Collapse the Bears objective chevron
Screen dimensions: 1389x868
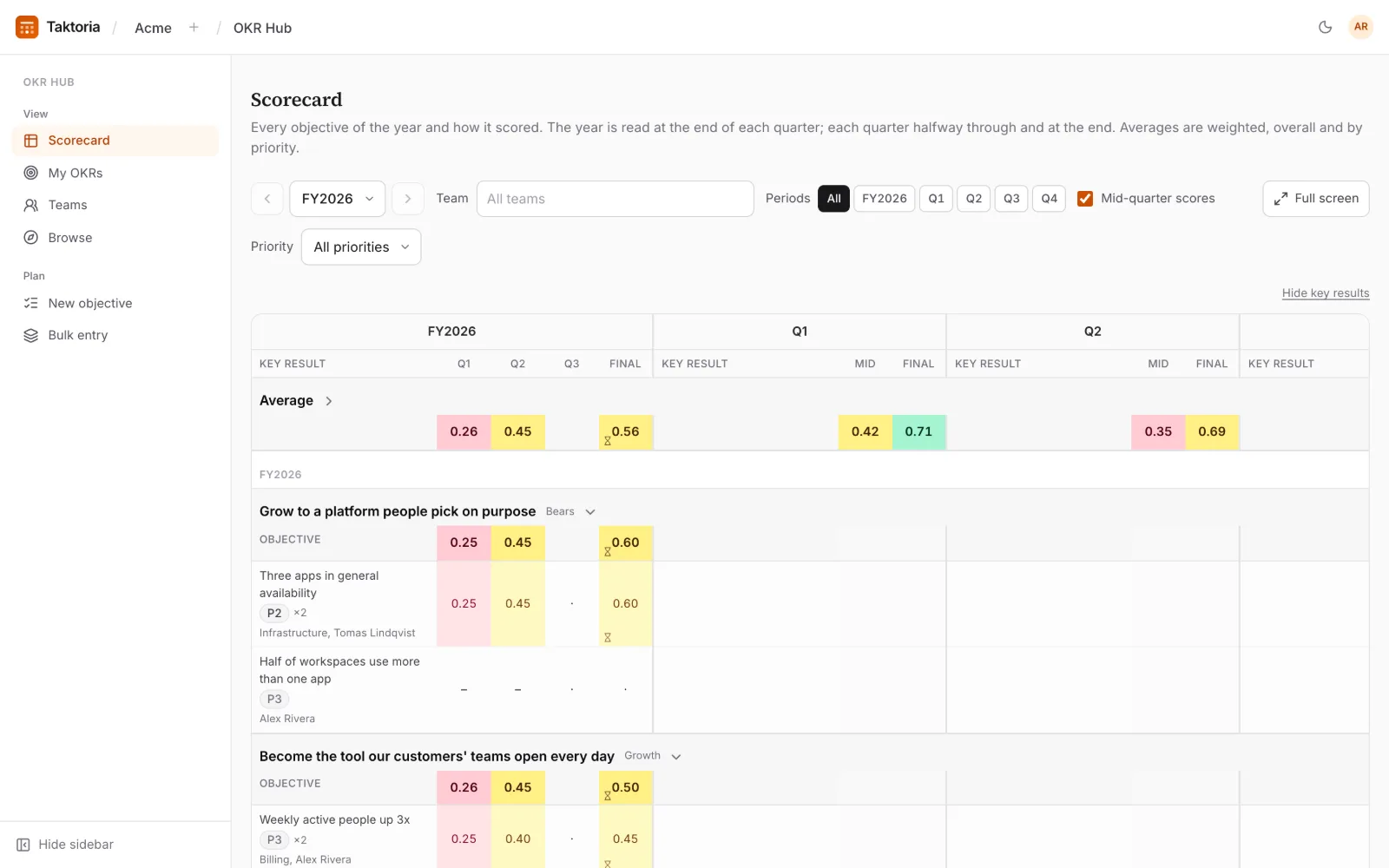590,512
